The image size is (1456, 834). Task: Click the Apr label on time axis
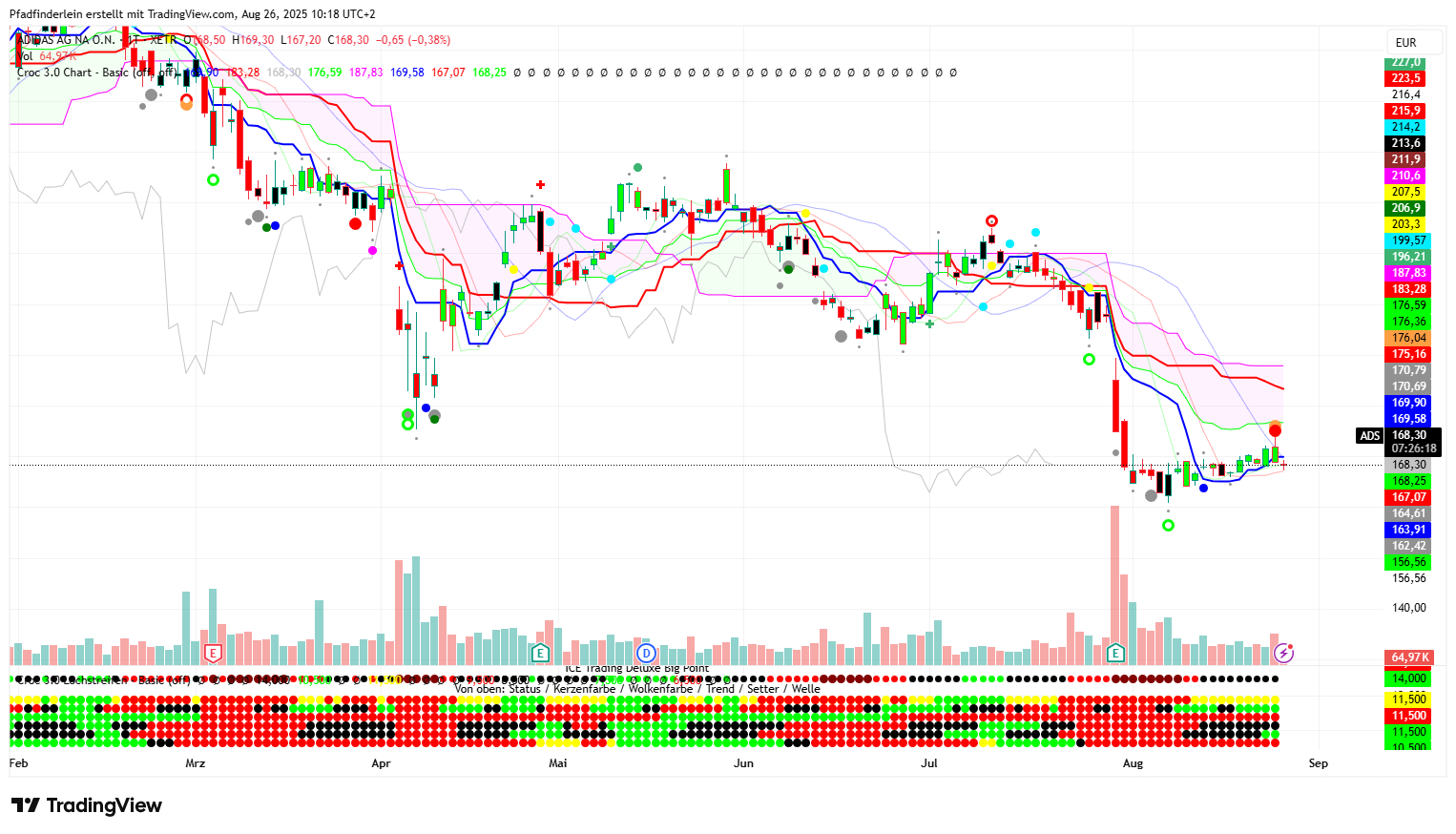pos(381,763)
